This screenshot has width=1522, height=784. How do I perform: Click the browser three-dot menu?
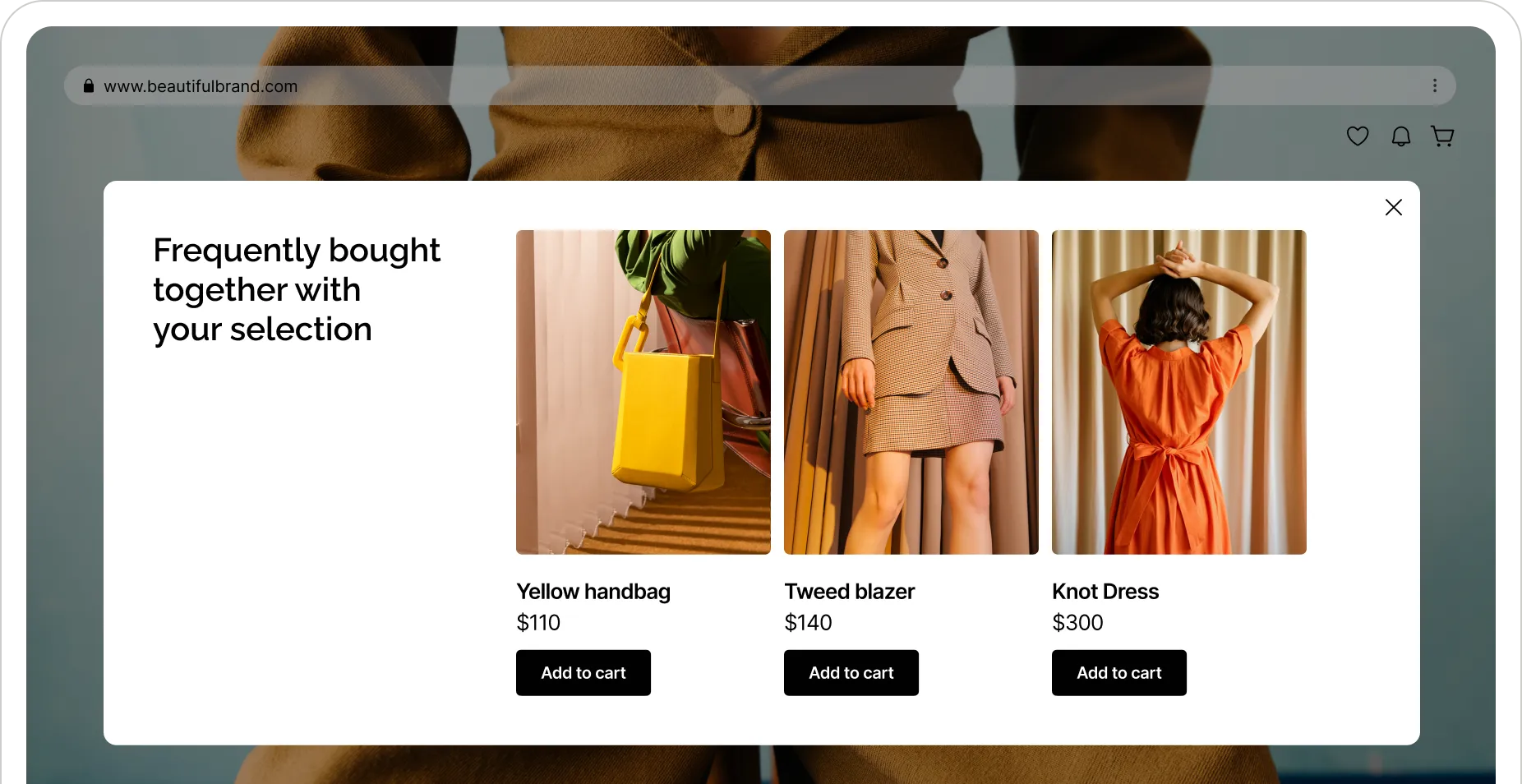pos(1435,85)
